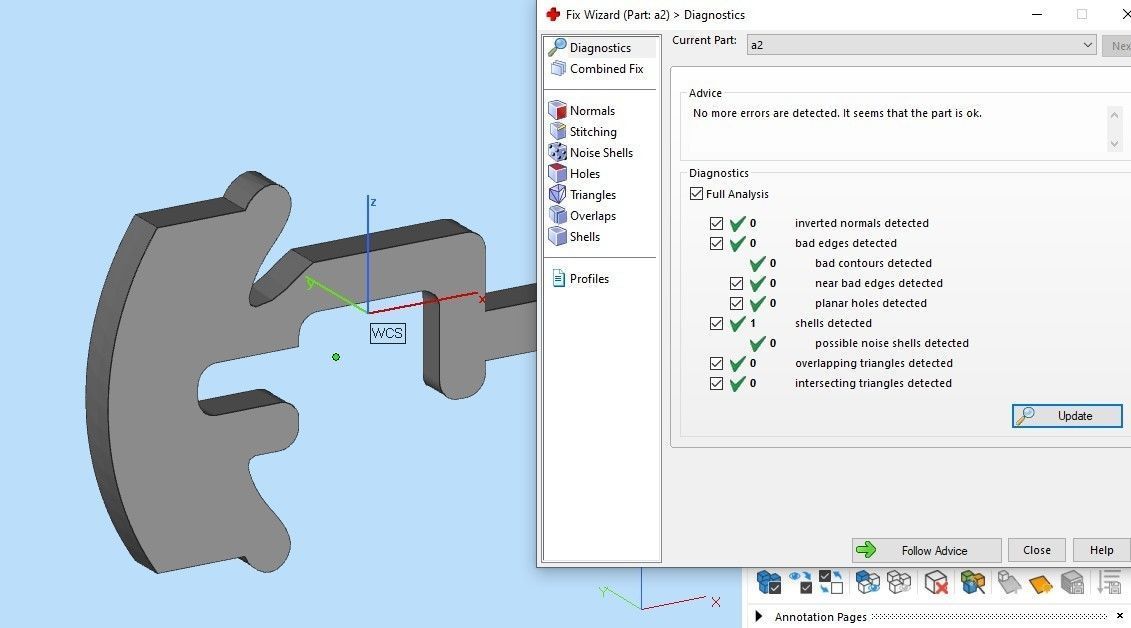Click the orange platform plate icon
1131x628 pixels.
pos(1041,583)
